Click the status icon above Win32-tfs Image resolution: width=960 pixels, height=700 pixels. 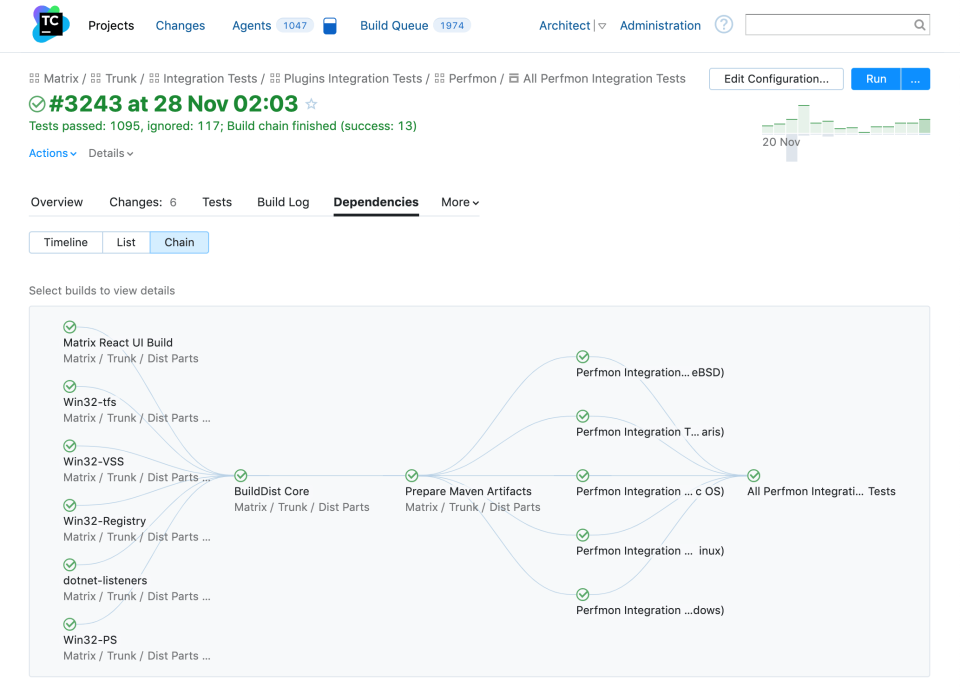pyautogui.click(x=70, y=387)
